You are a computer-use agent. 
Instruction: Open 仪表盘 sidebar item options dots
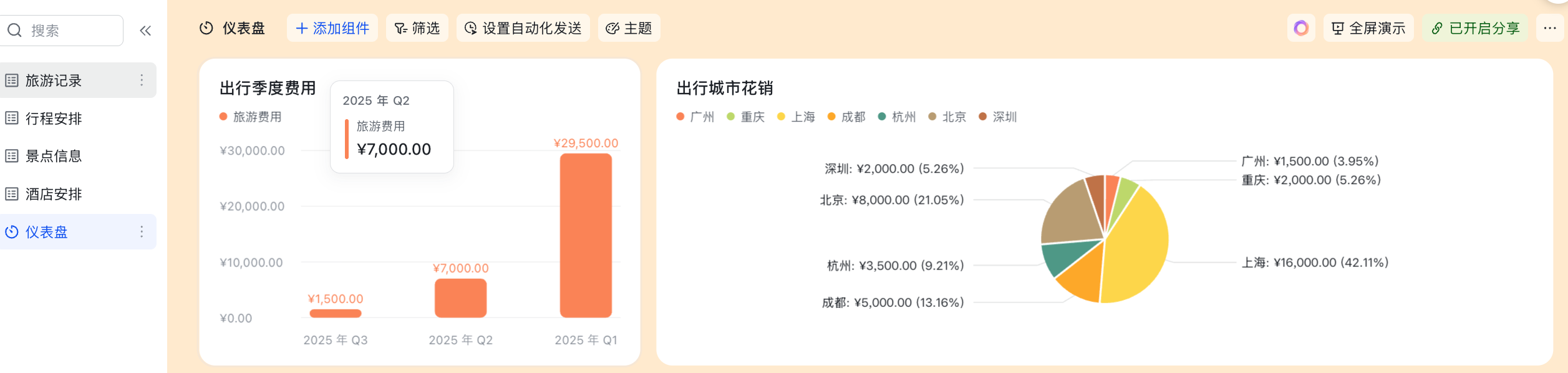[x=142, y=232]
